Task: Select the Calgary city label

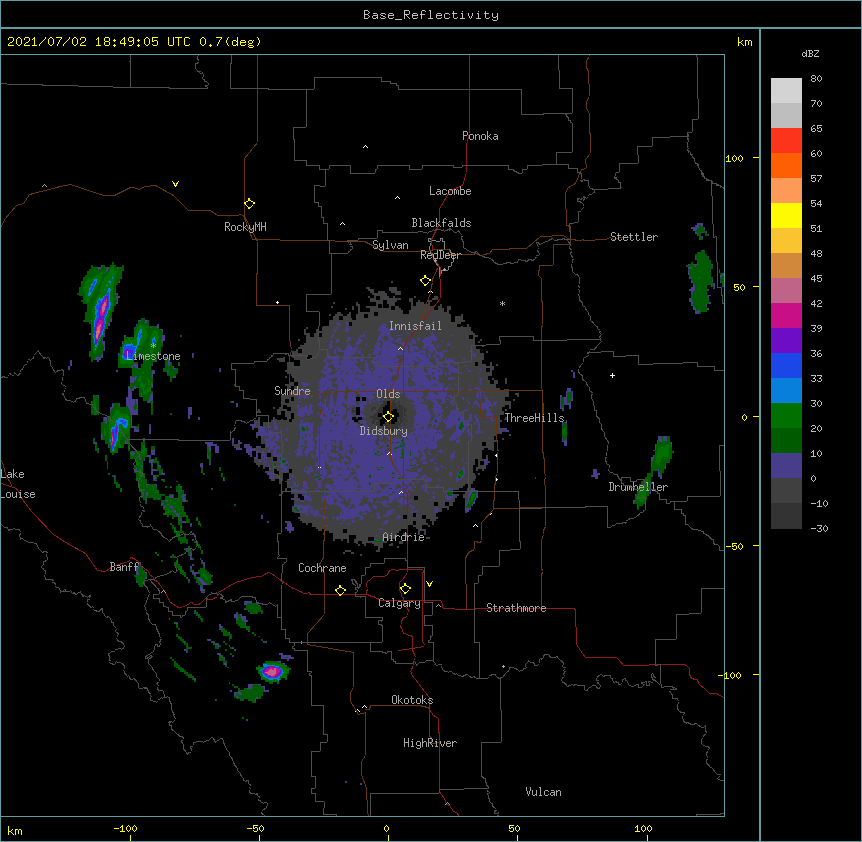Action: tap(399, 603)
